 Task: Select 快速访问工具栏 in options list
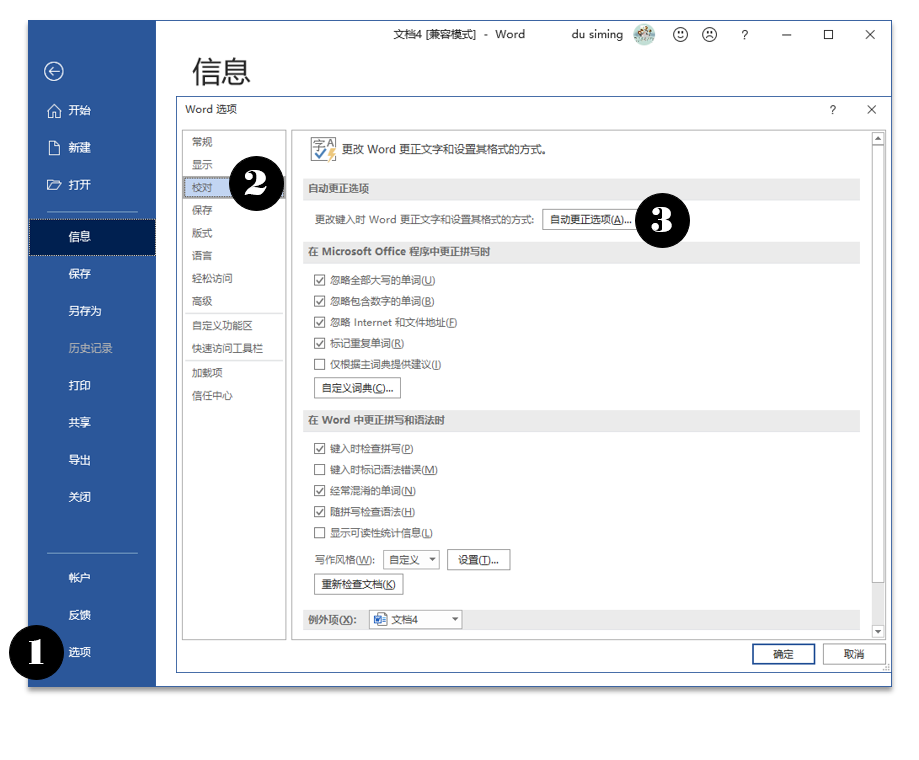click(x=234, y=349)
